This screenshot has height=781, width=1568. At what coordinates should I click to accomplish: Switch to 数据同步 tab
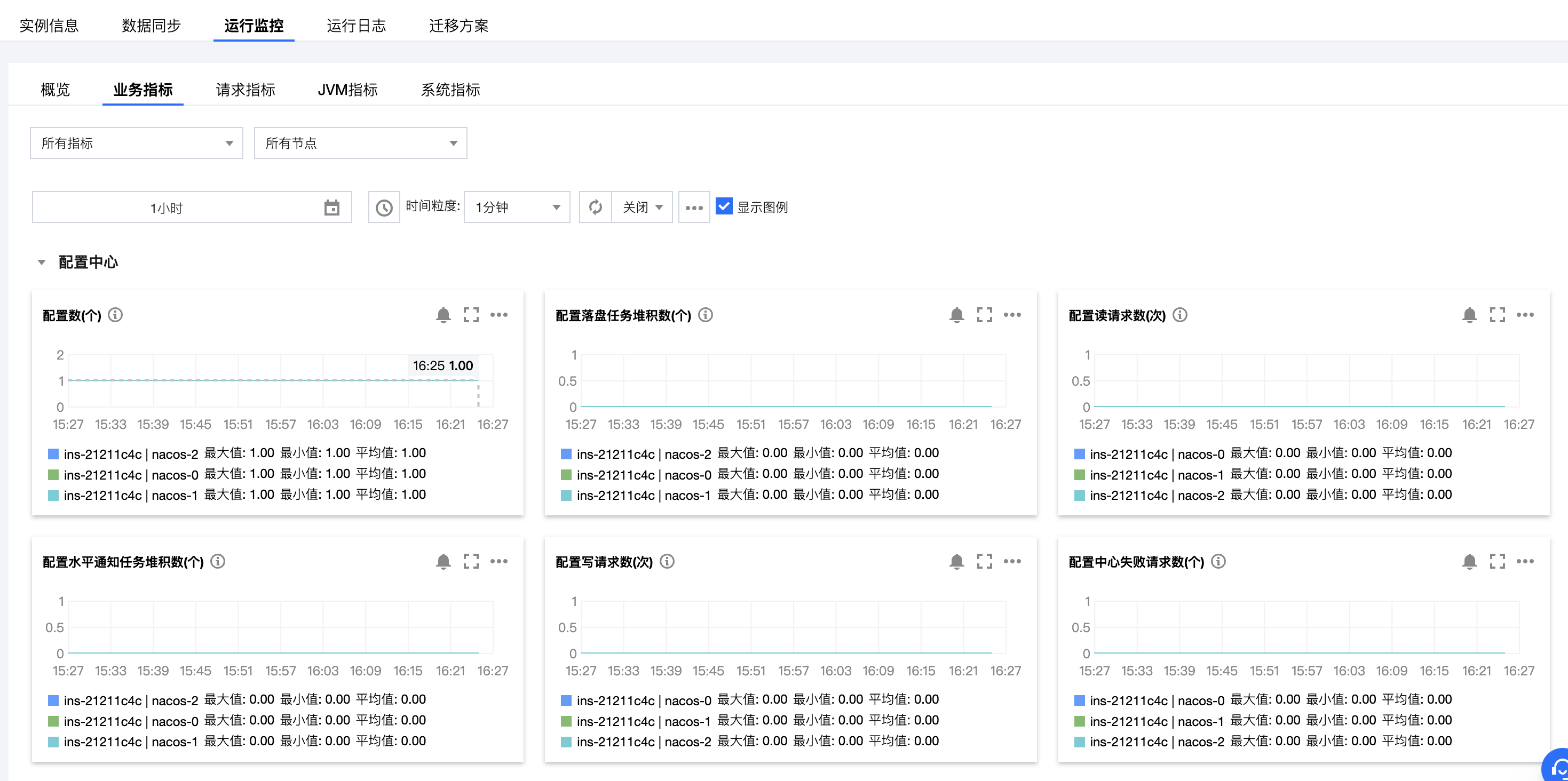point(152,26)
